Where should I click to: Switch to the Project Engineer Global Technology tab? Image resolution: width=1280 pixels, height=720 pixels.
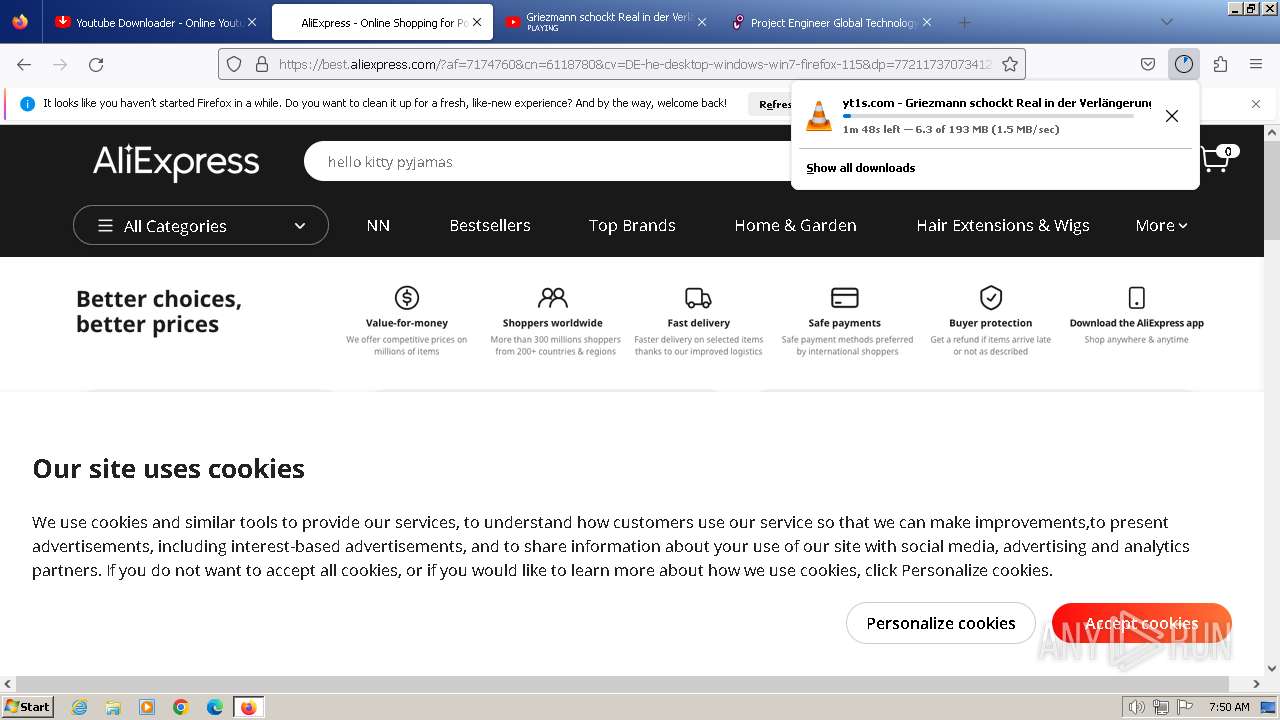point(832,22)
